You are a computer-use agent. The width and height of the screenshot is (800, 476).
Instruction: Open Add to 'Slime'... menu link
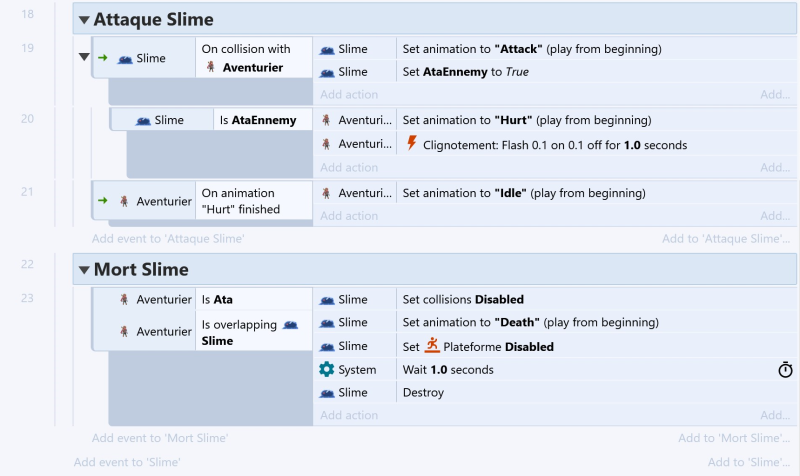click(x=748, y=462)
